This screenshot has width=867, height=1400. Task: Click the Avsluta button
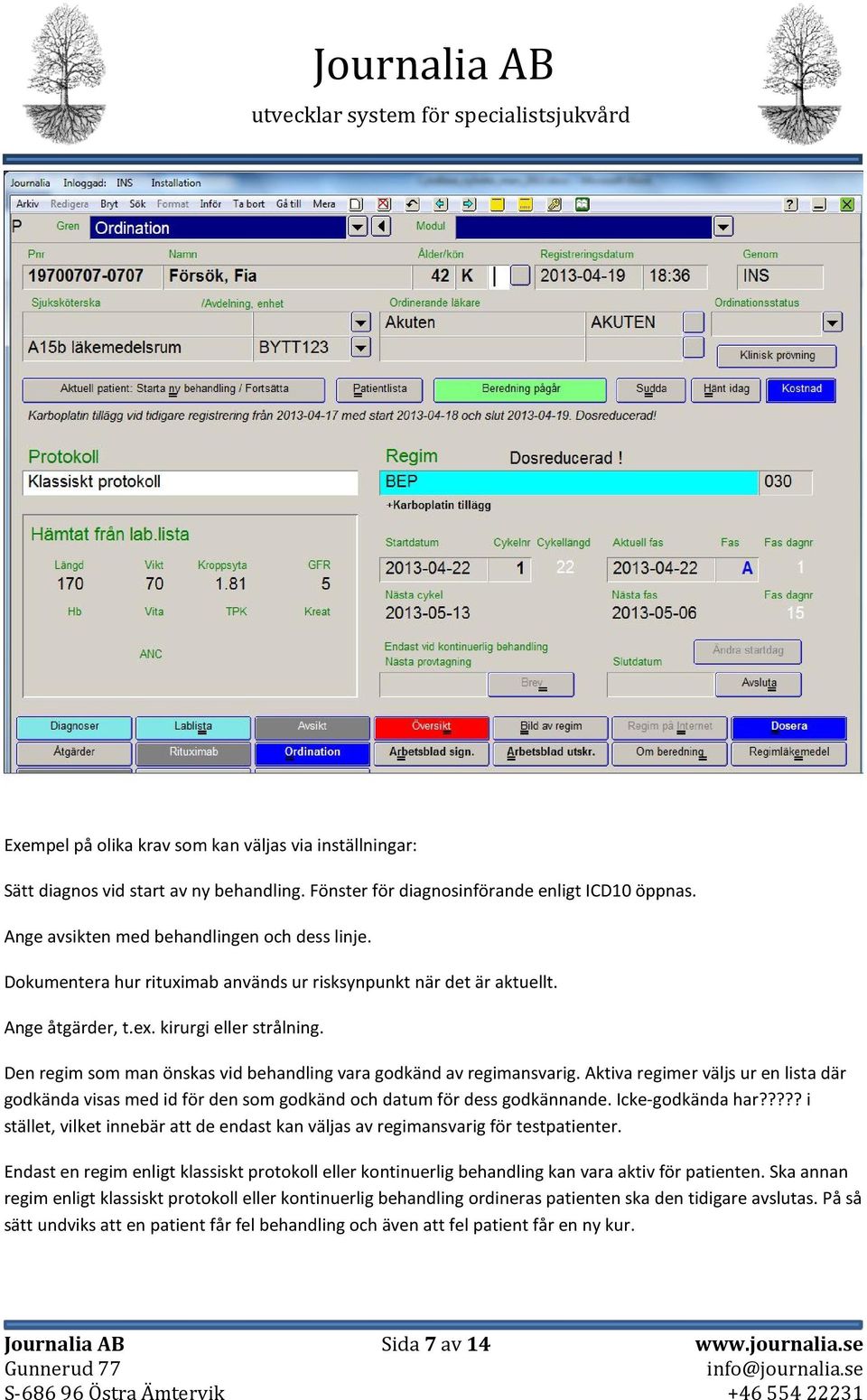(x=759, y=684)
